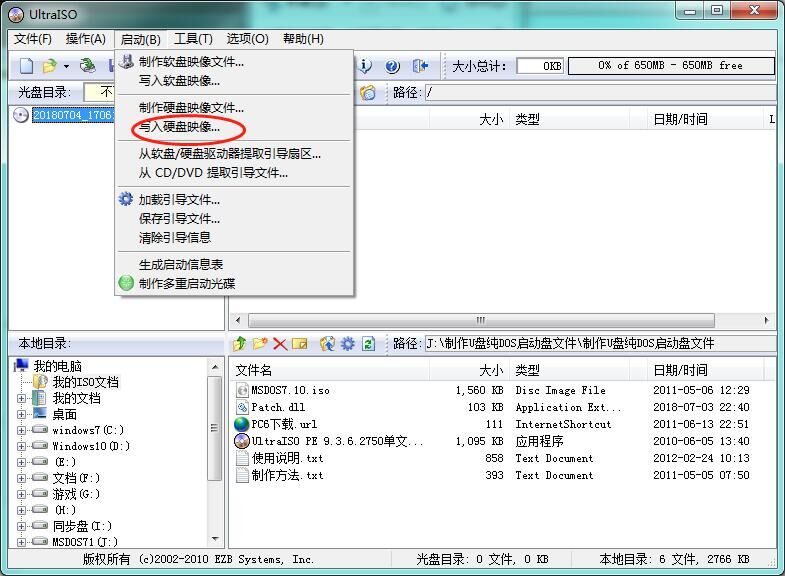Click the folder icon left of upper 路径
Screen dimensions: 785x576
click(x=368, y=93)
